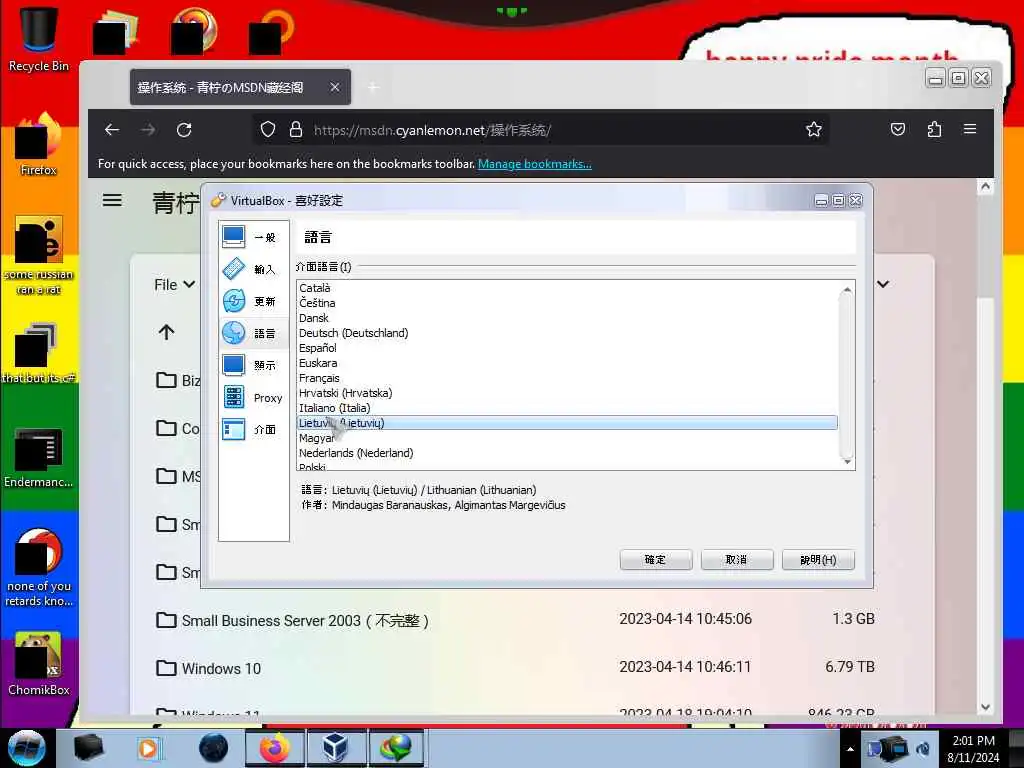Close the 操作系统 browser tab
This screenshot has width=1024, height=768.
coord(334,87)
